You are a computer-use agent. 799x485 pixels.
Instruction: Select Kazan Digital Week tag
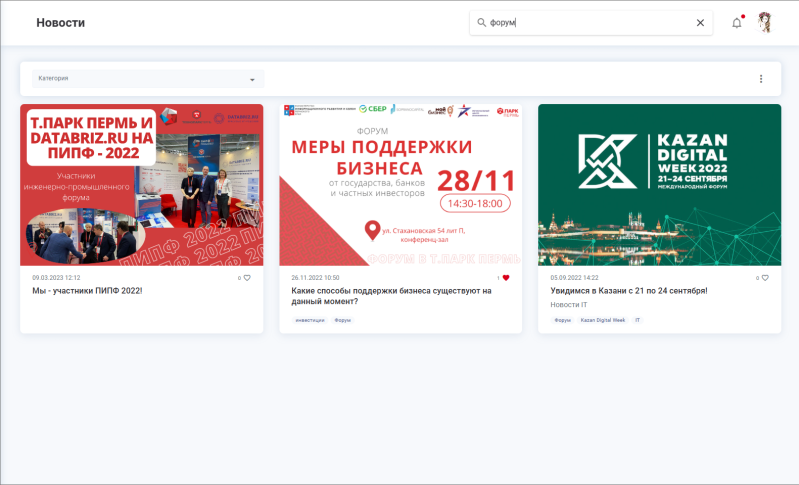click(603, 320)
